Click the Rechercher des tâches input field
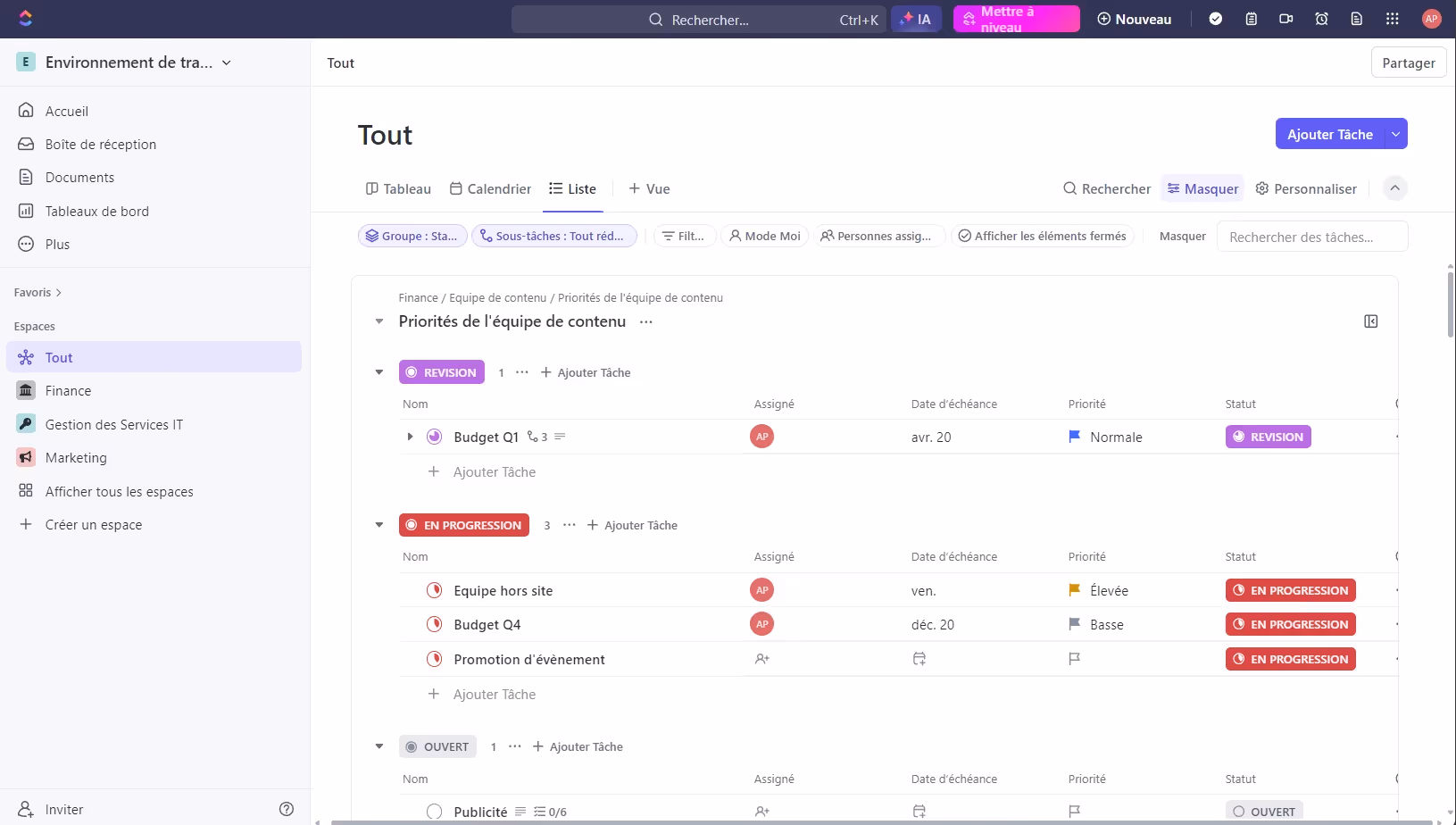The height and width of the screenshot is (825, 1456). [1312, 237]
